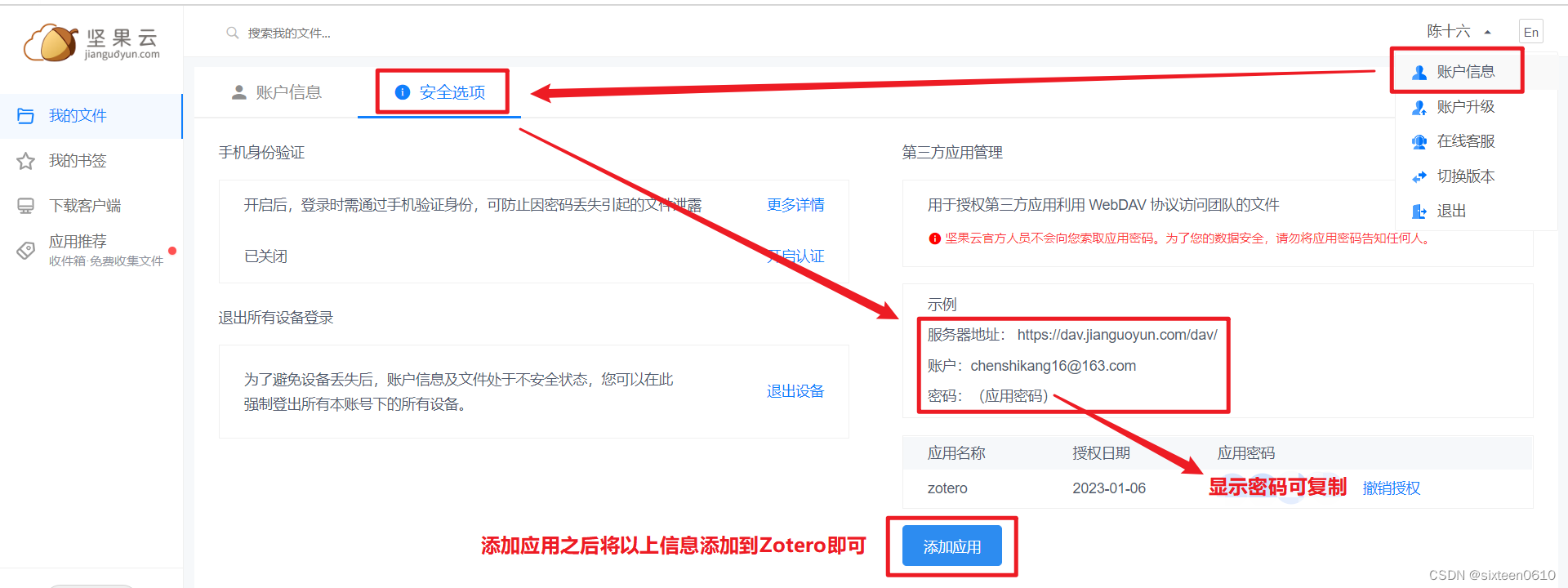1568x588 pixels.
Task: Click the 在线客服 headset icon
Action: click(1419, 141)
